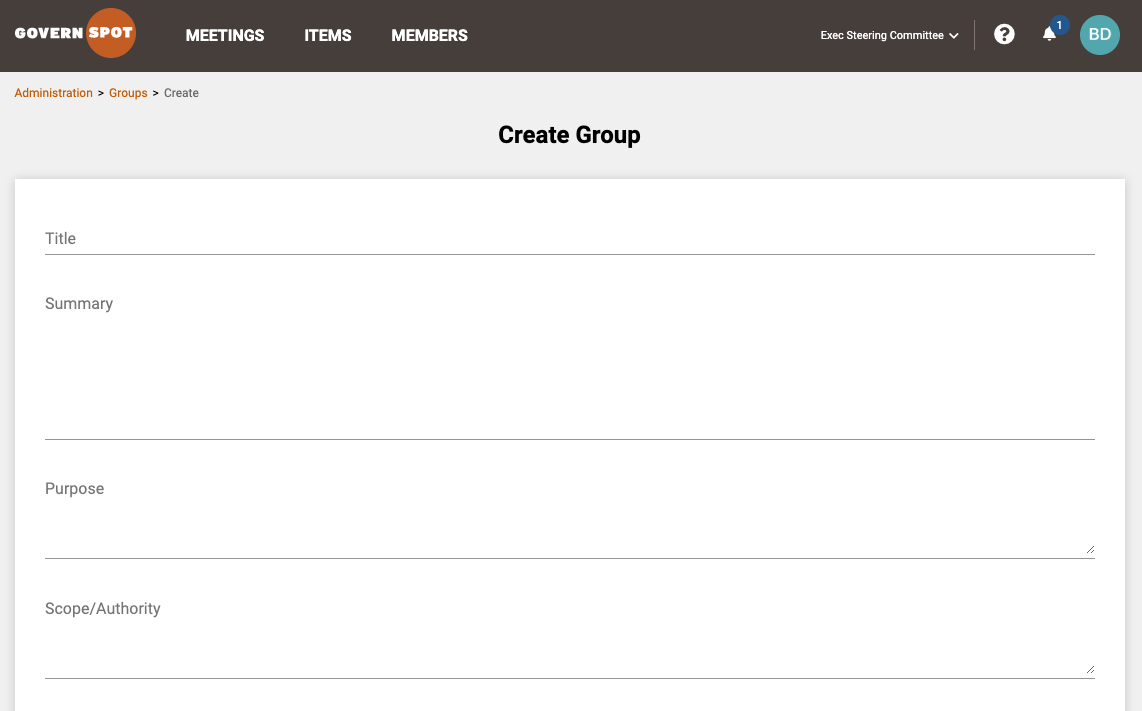1142x711 pixels.
Task: Open the Items menu
Action: (x=328, y=36)
